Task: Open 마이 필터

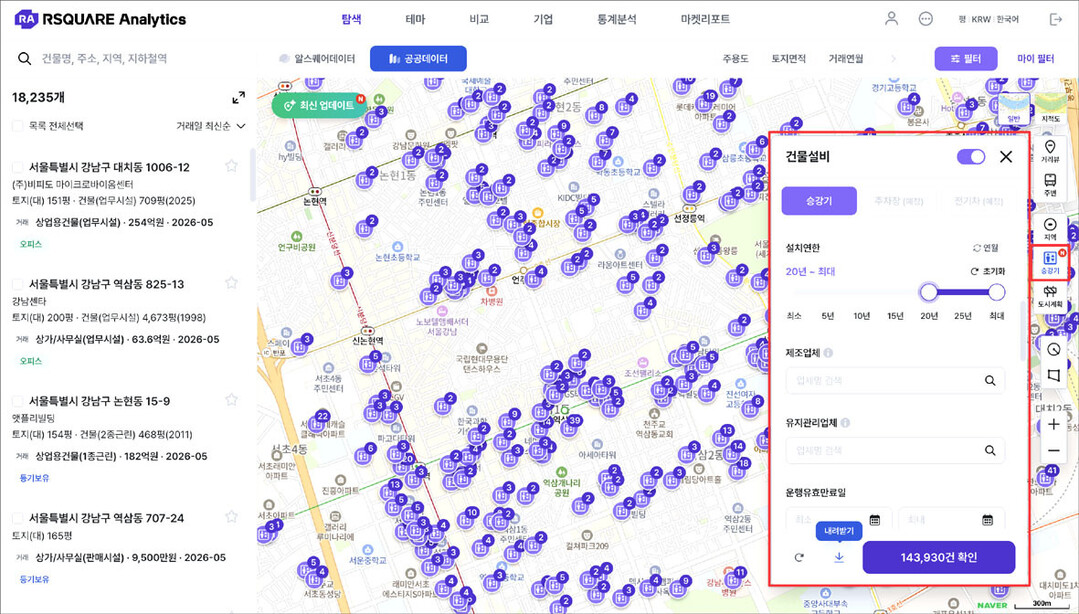Action: pos(1036,59)
